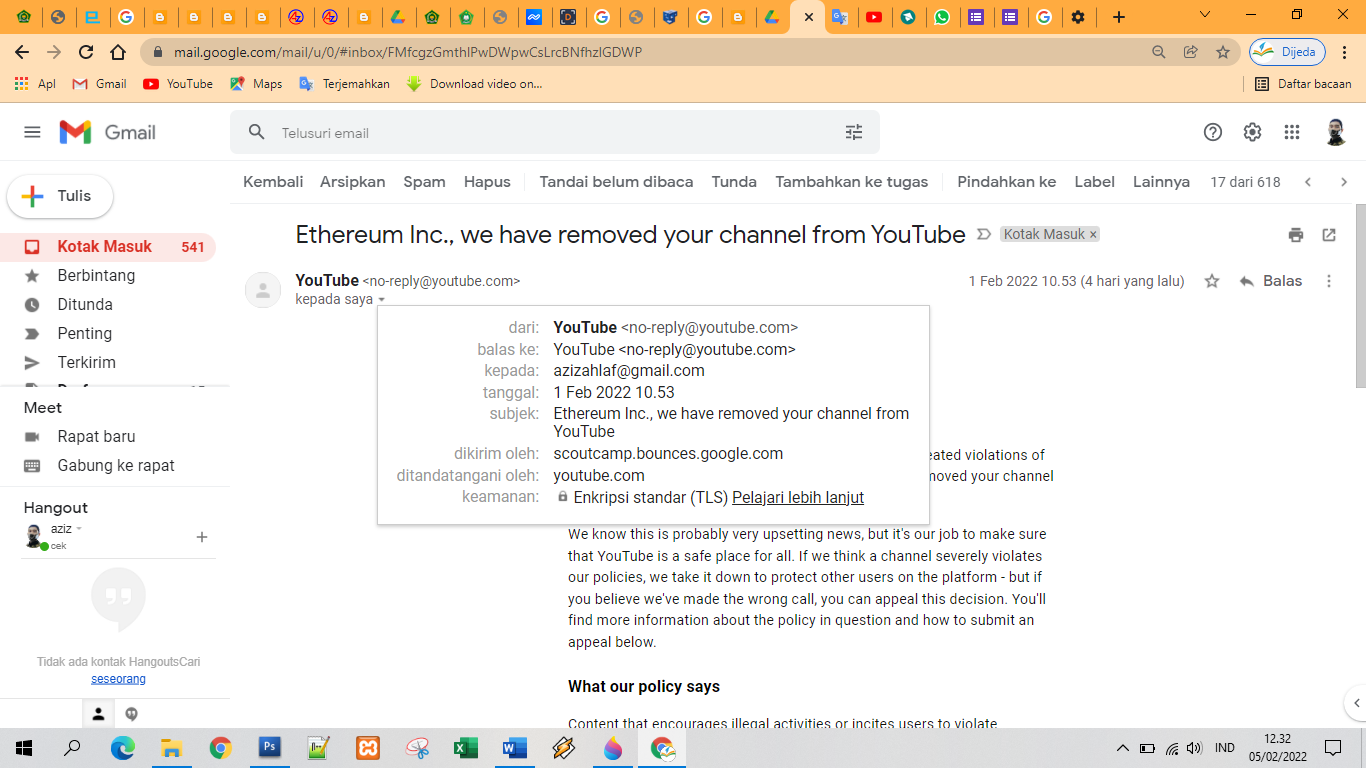Share this page icon in address bar
Viewport: 1366px width, 768px height.
[1190, 52]
